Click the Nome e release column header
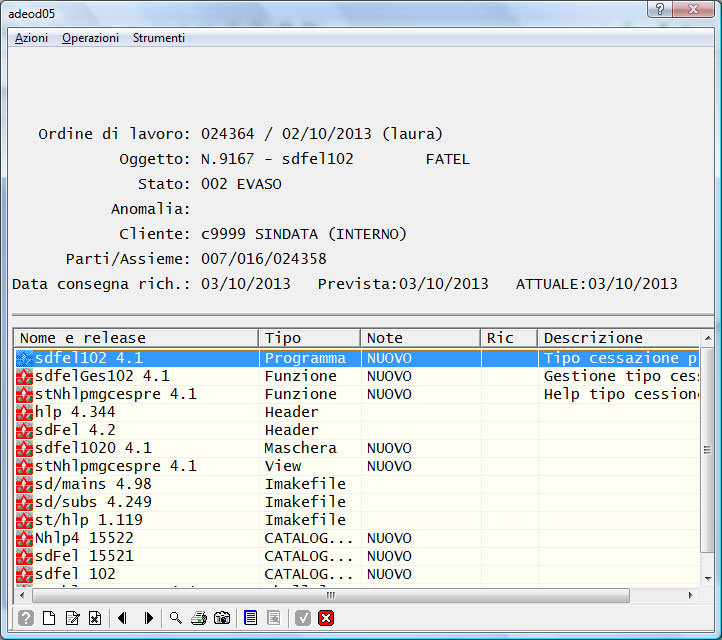The image size is (722, 640). (136, 338)
